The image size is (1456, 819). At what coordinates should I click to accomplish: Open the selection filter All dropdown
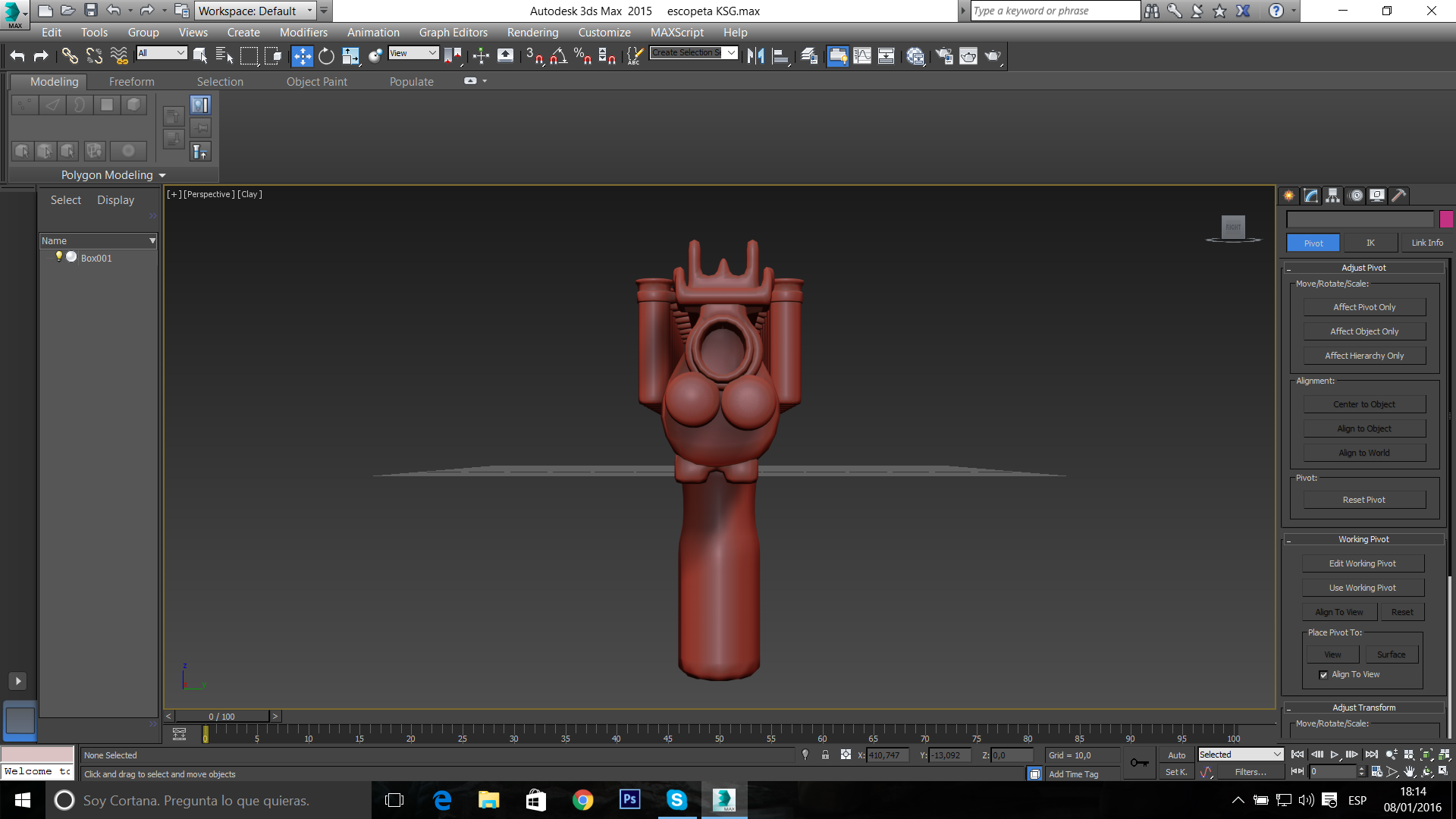pos(162,53)
